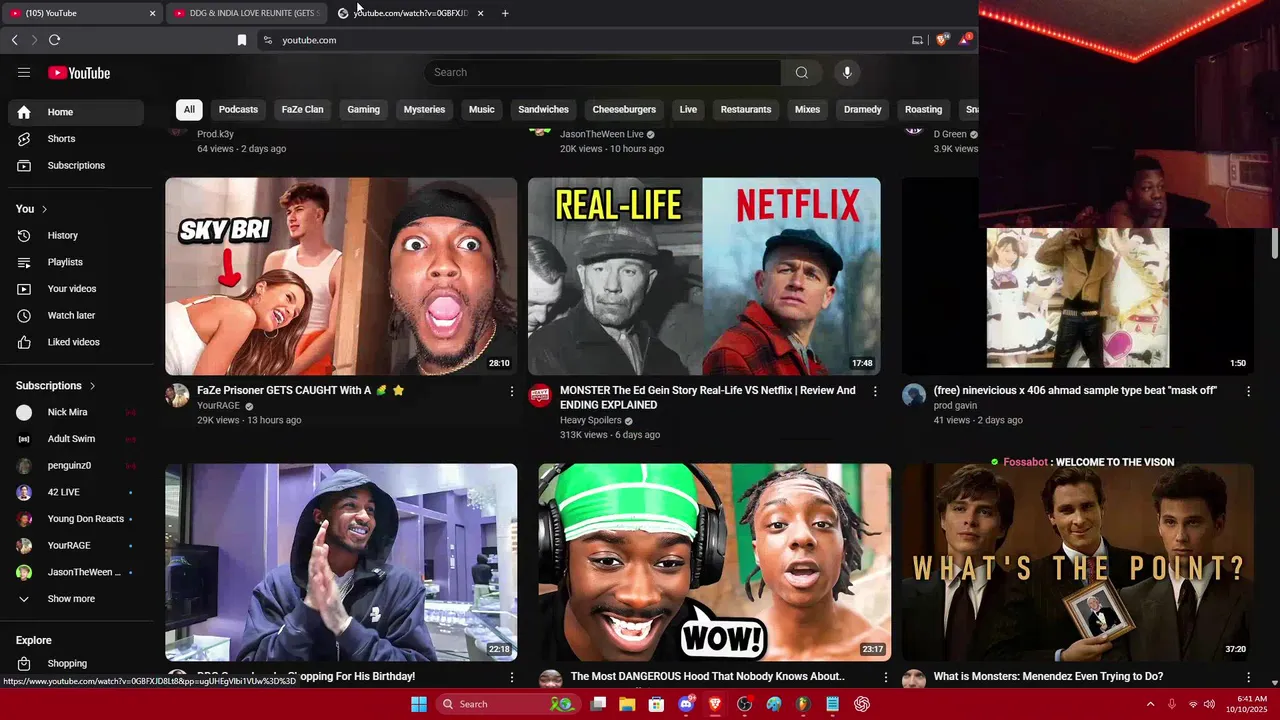Open prod gavin channel name link
This screenshot has height=720, width=1280.
pos(955,406)
